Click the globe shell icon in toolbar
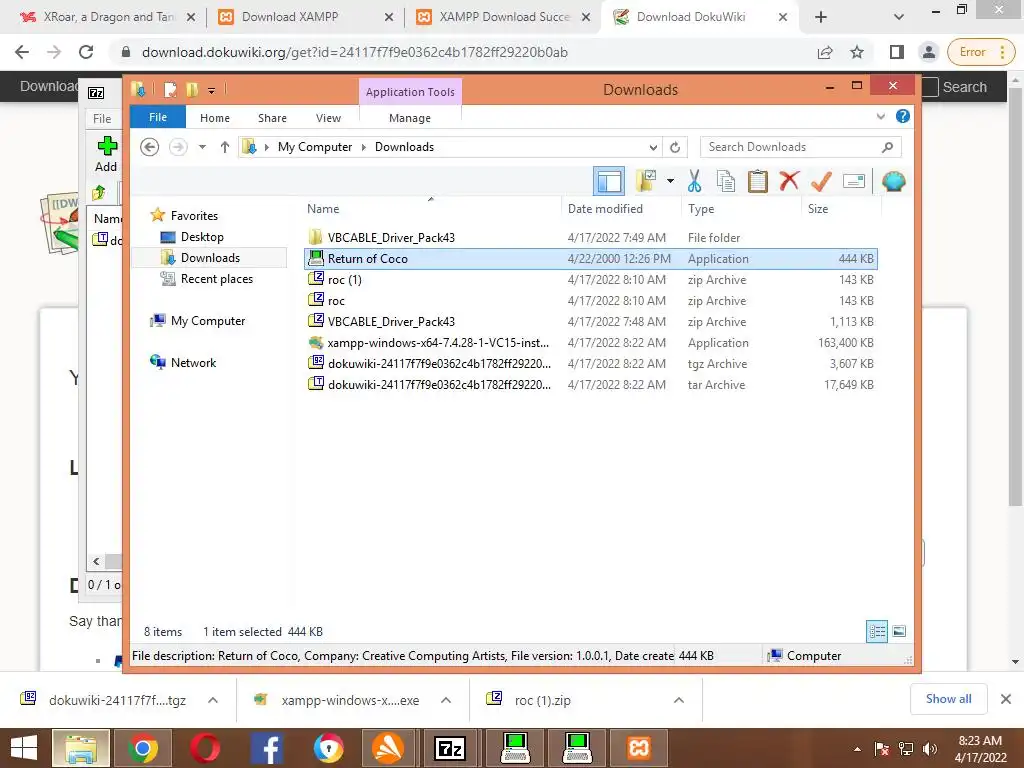The height and width of the screenshot is (768, 1024). point(893,181)
